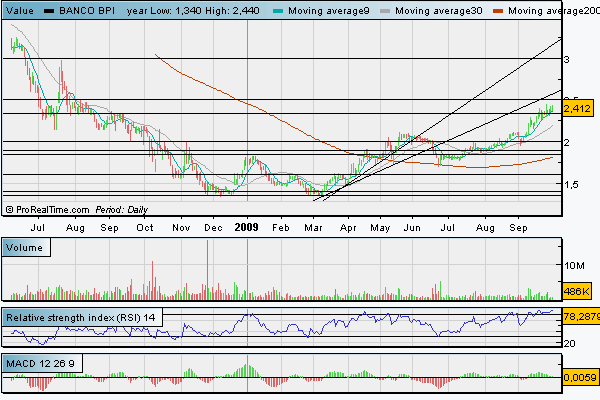Click the gray Moving average30 legend swatch
Screen dimensions: 600x400
click(x=385, y=11)
